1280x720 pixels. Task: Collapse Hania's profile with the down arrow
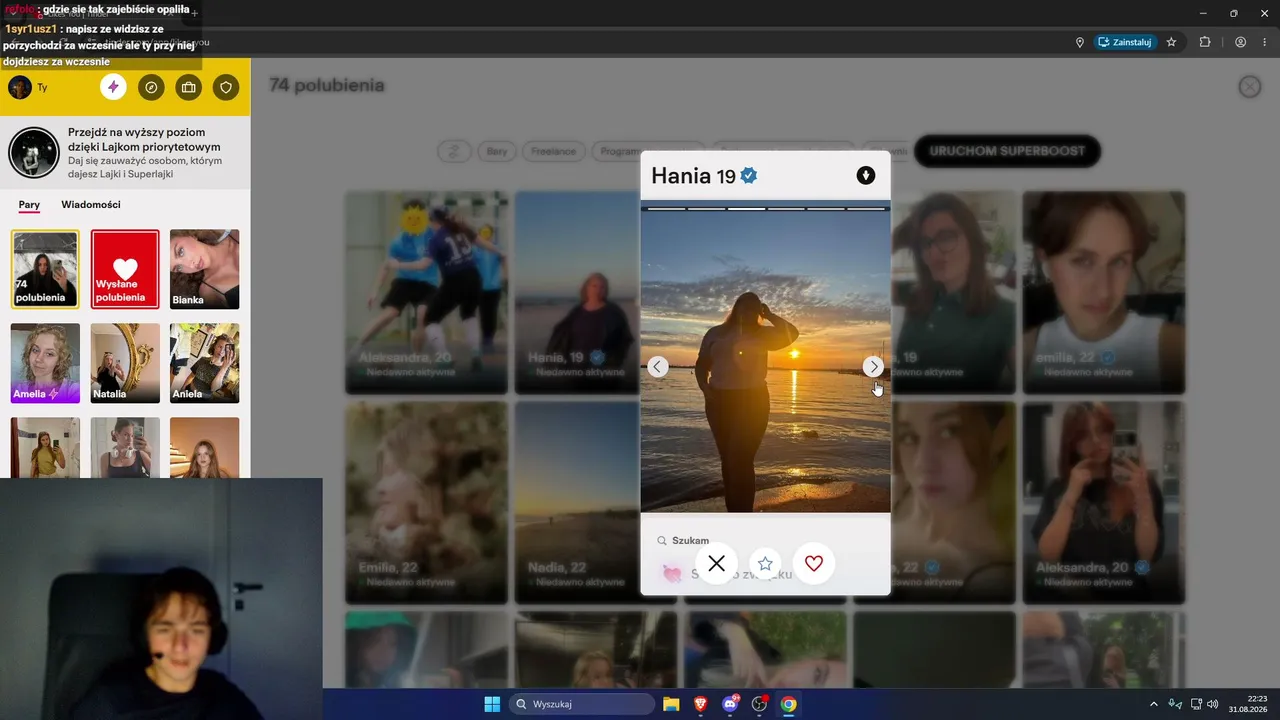(x=866, y=176)
